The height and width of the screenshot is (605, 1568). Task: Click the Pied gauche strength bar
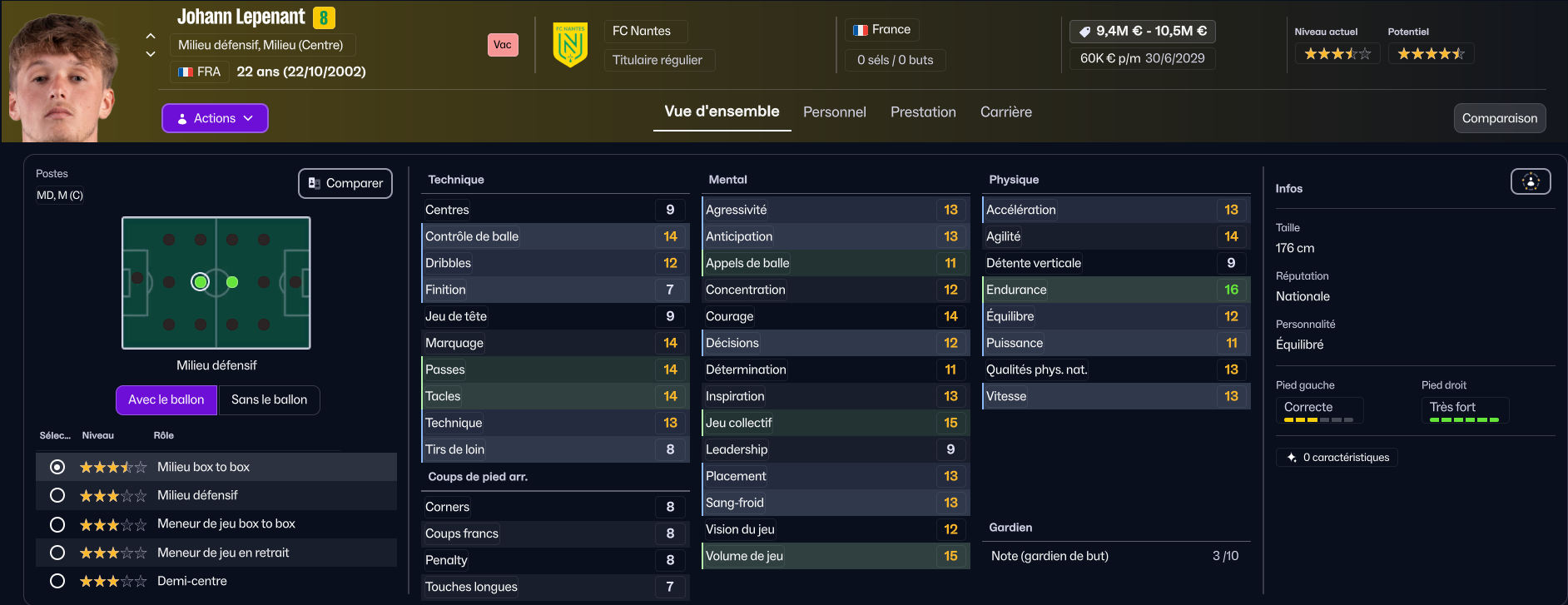1318,419
